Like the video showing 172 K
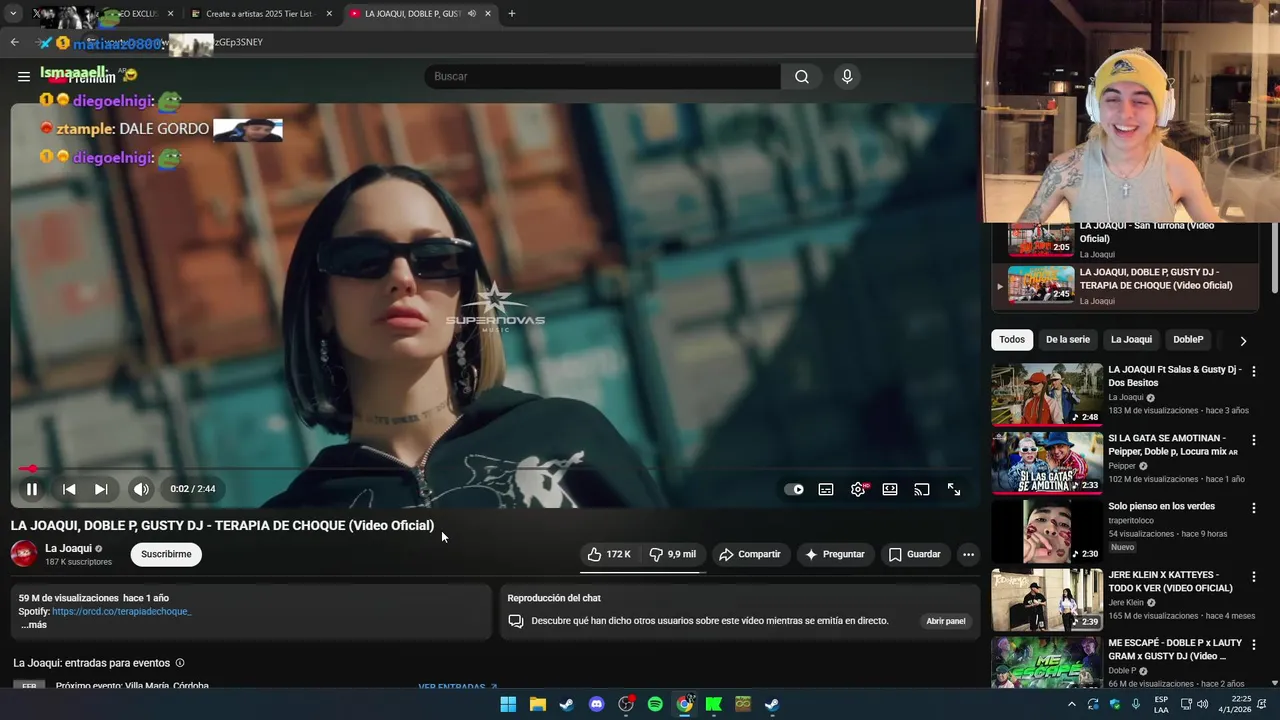Image resolution: width=1280 pixels, height=720 pixels. coord(610,554)
